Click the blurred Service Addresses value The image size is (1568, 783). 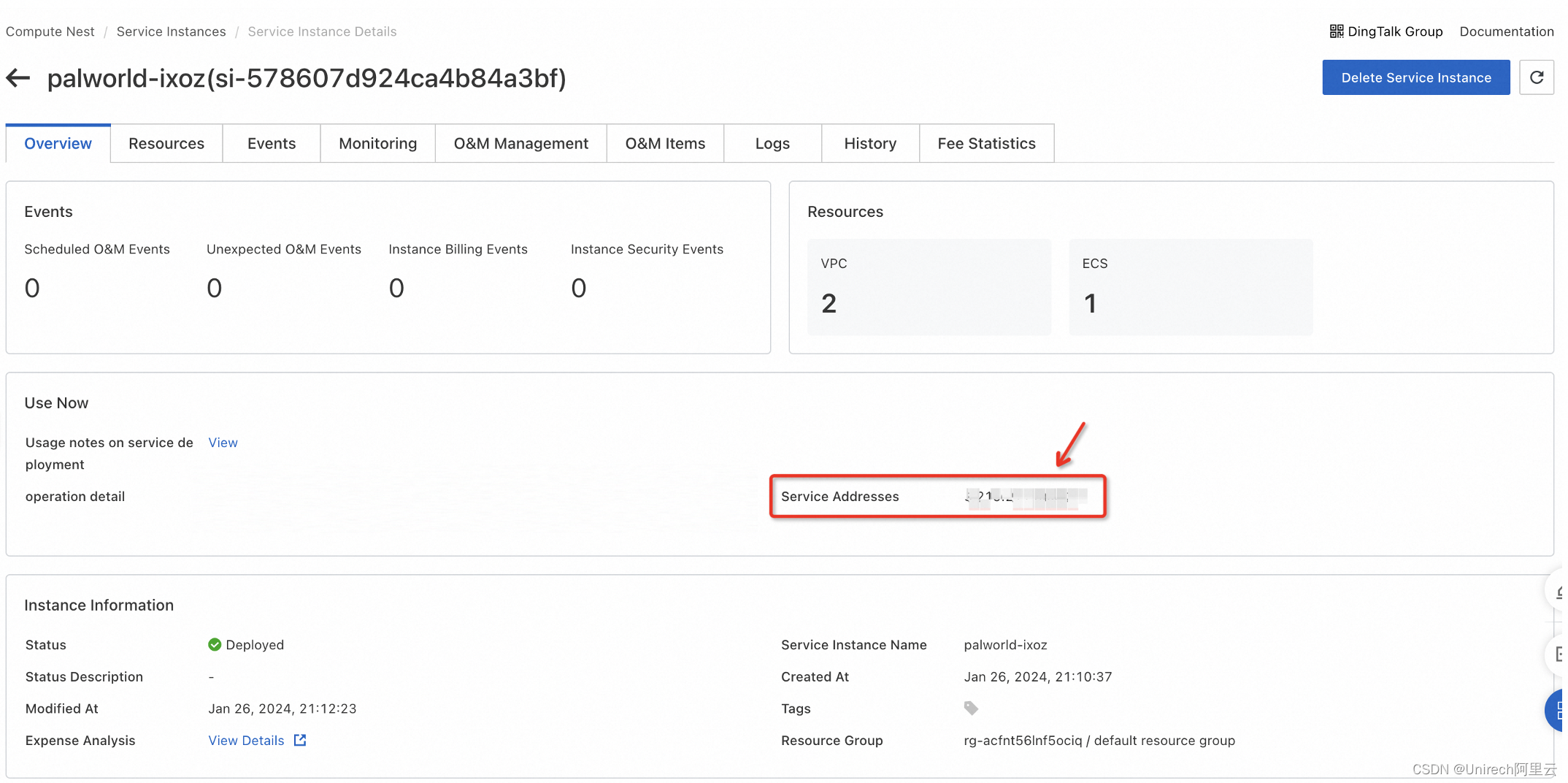pyautogui.click(x=1026, y=497)
